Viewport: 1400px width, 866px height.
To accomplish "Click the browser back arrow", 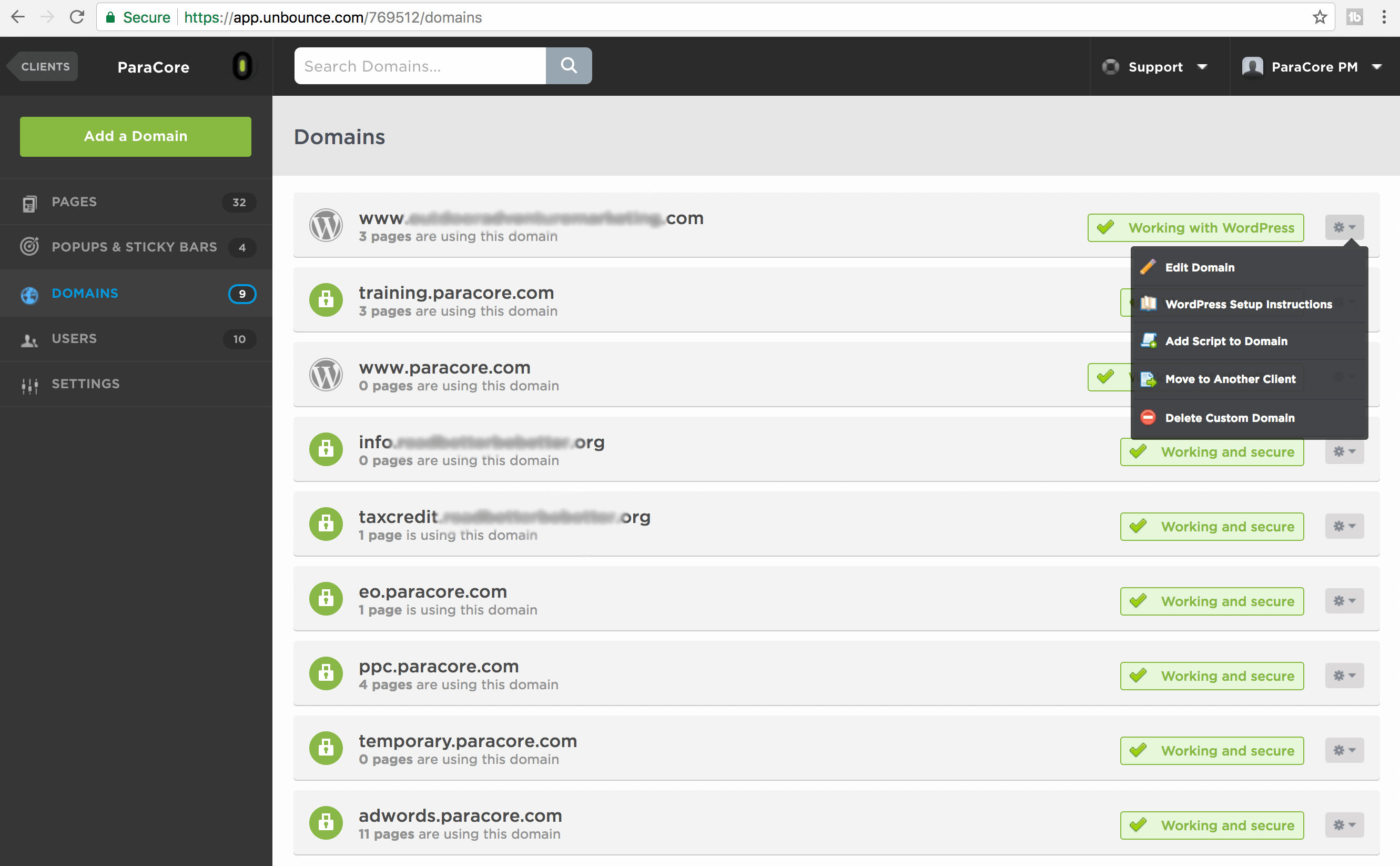I will pos(18,17).
